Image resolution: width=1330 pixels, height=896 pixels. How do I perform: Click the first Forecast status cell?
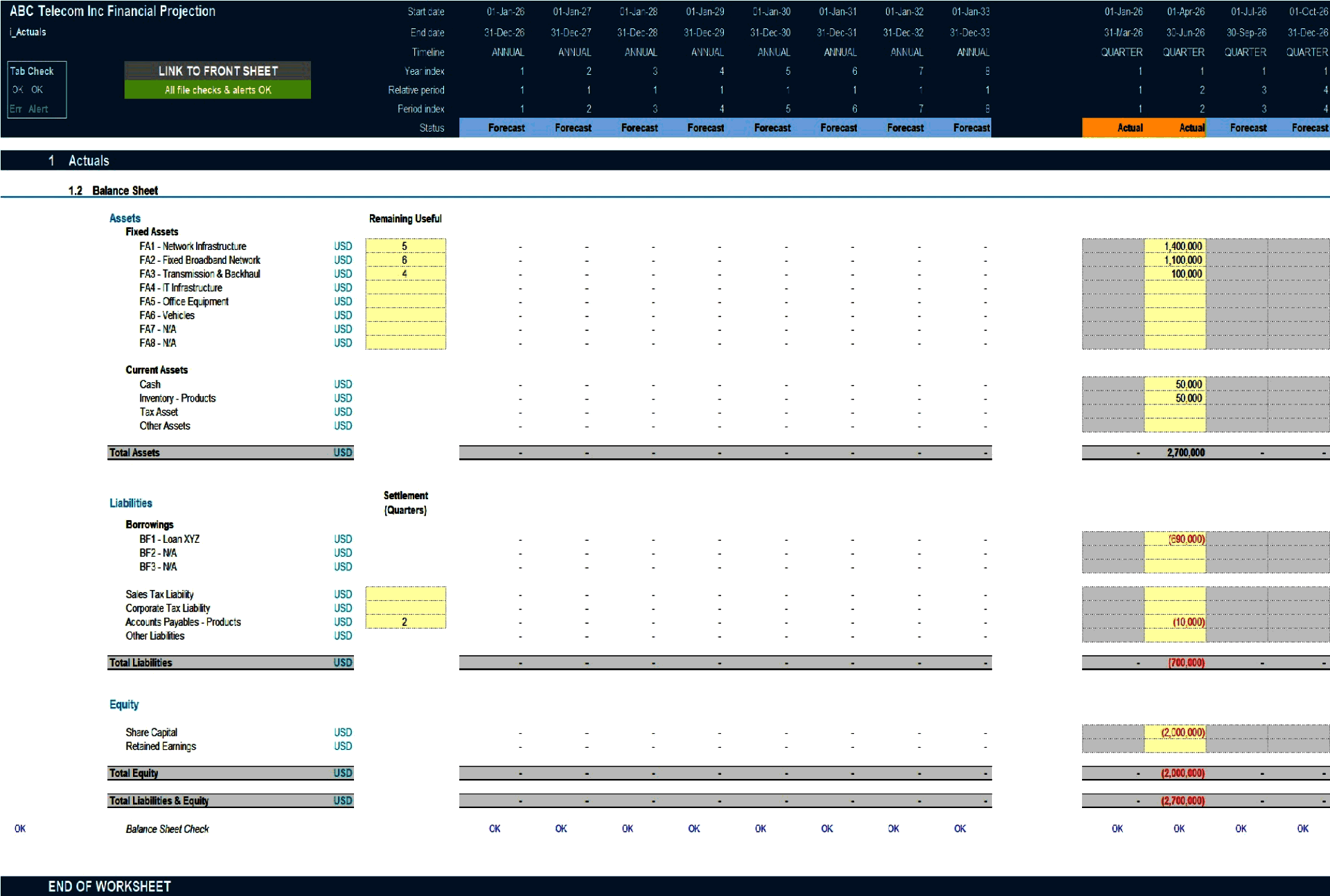506,127
